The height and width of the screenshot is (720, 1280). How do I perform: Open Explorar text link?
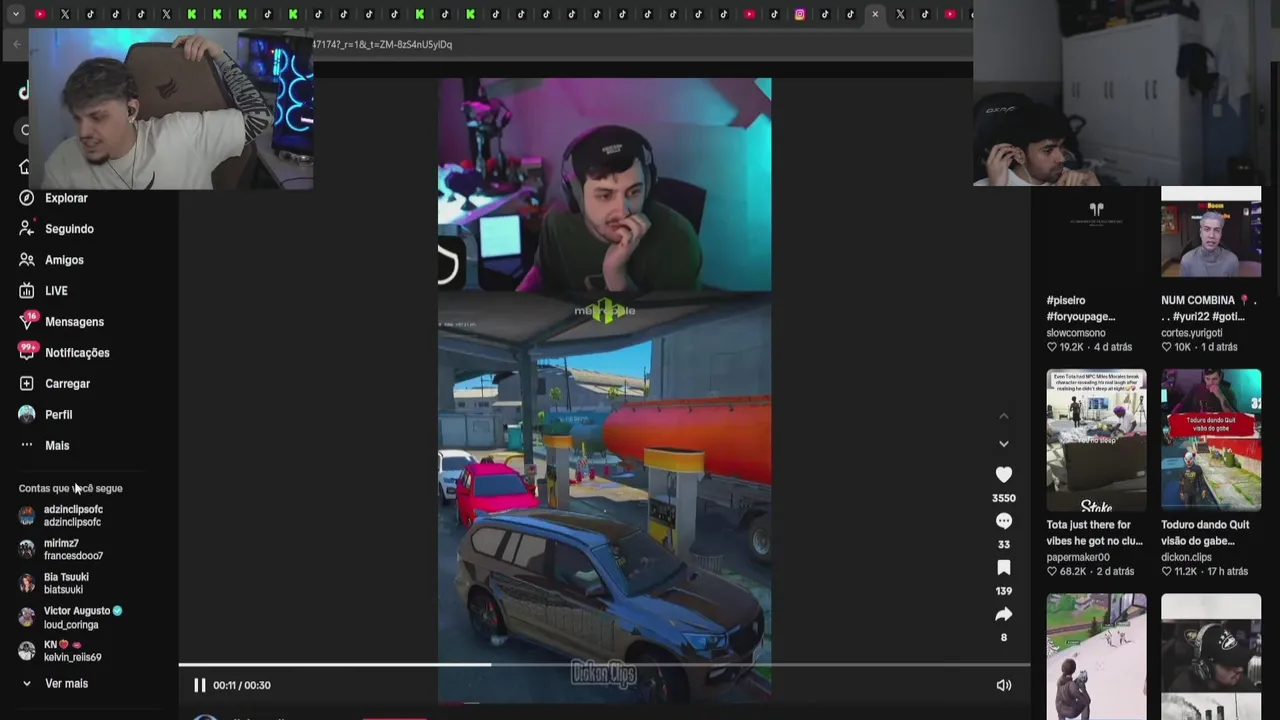(66, 198)
